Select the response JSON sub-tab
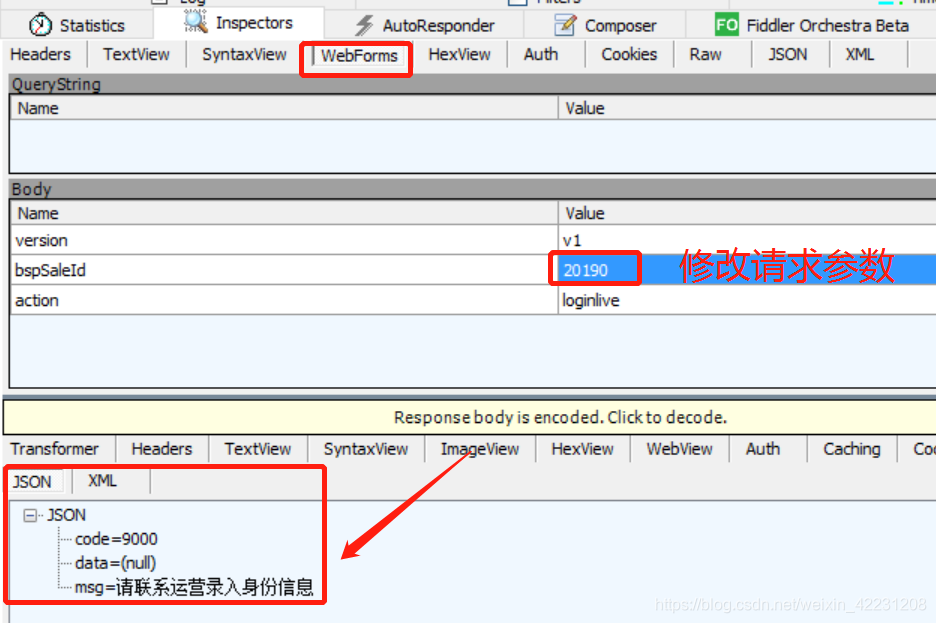The width and height of the screenshot is (936, 623). pyautogui.click(x=32, y=482)
